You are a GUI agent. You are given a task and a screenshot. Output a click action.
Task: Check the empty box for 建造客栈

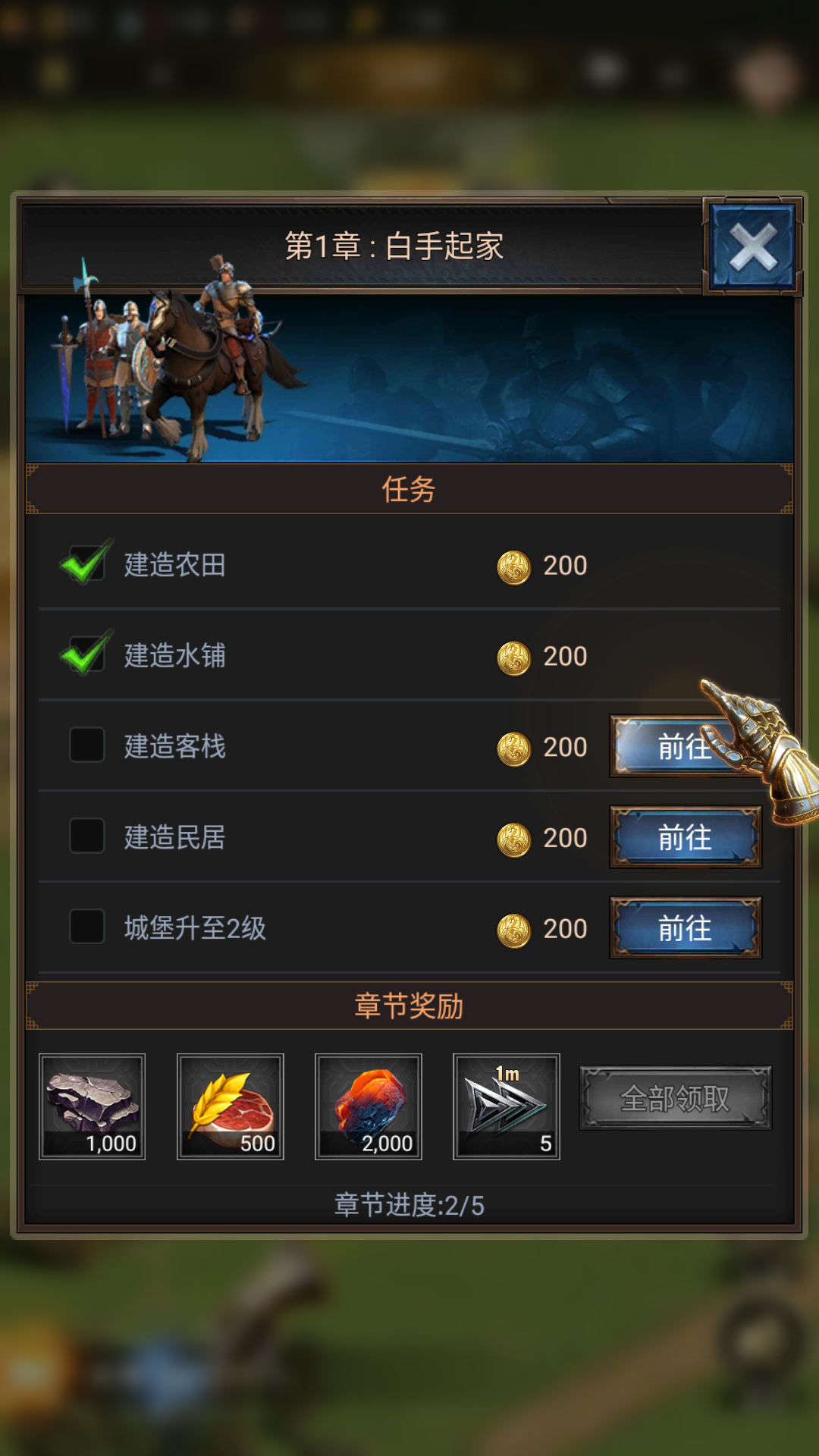click(87, 745)
